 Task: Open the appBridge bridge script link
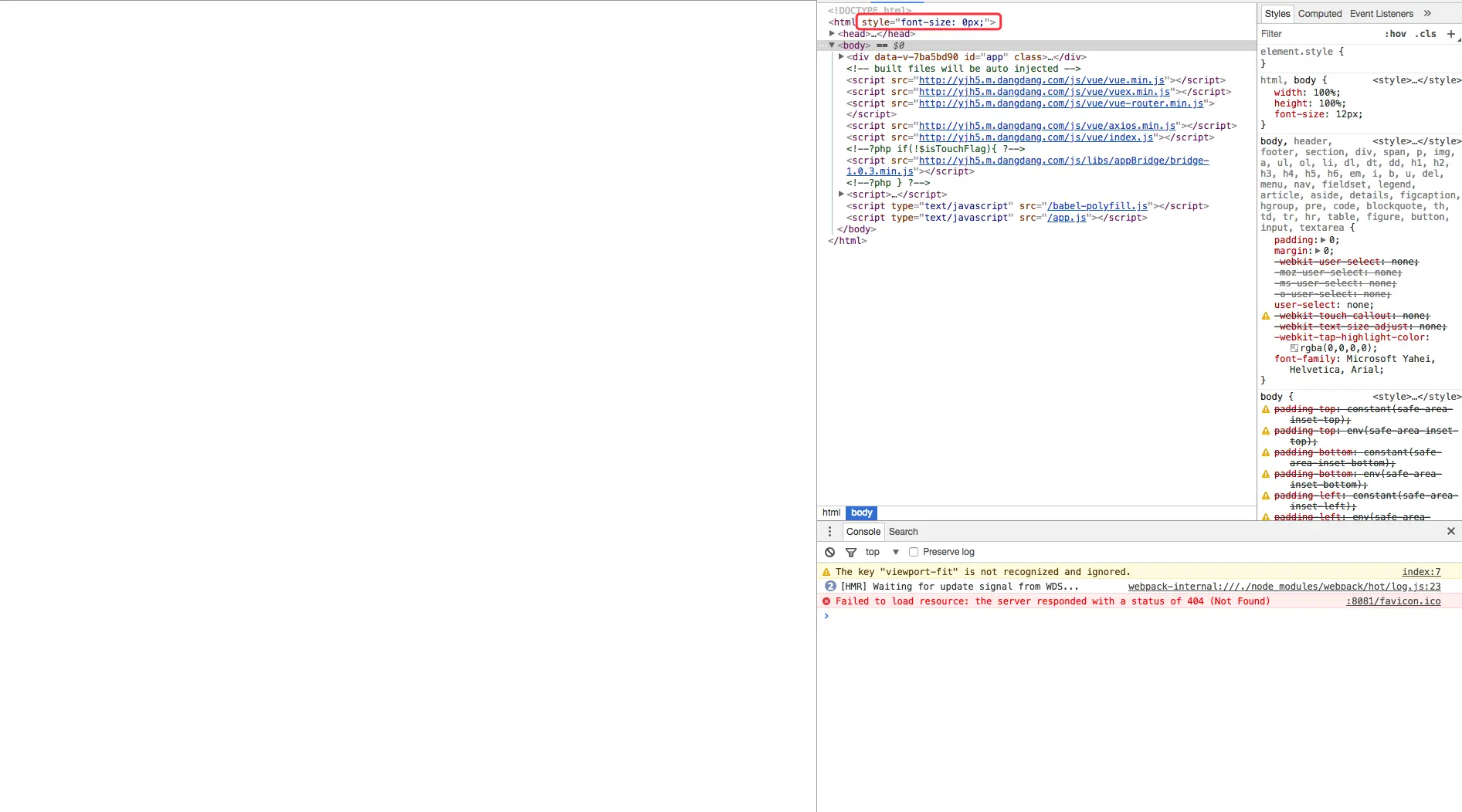click(1063, 161)
